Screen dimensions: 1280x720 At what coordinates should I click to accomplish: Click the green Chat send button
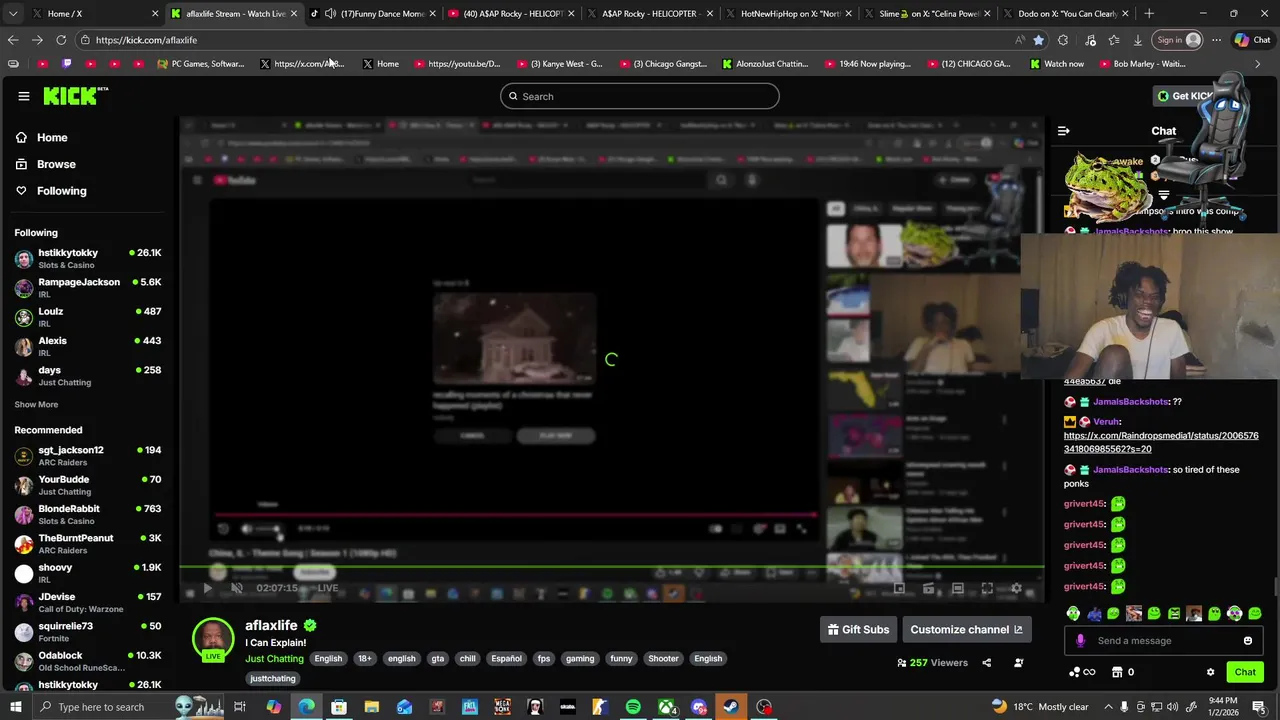pyautogui.click(x=1245, y=672)
